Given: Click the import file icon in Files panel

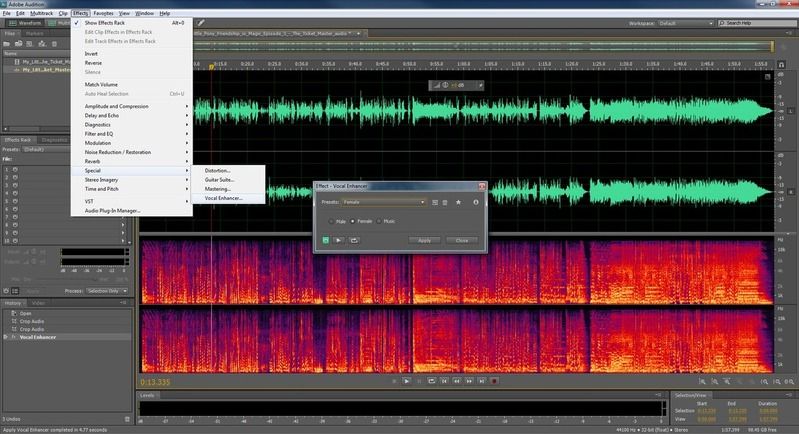Looking at the screenshot, I should [18, 44].
